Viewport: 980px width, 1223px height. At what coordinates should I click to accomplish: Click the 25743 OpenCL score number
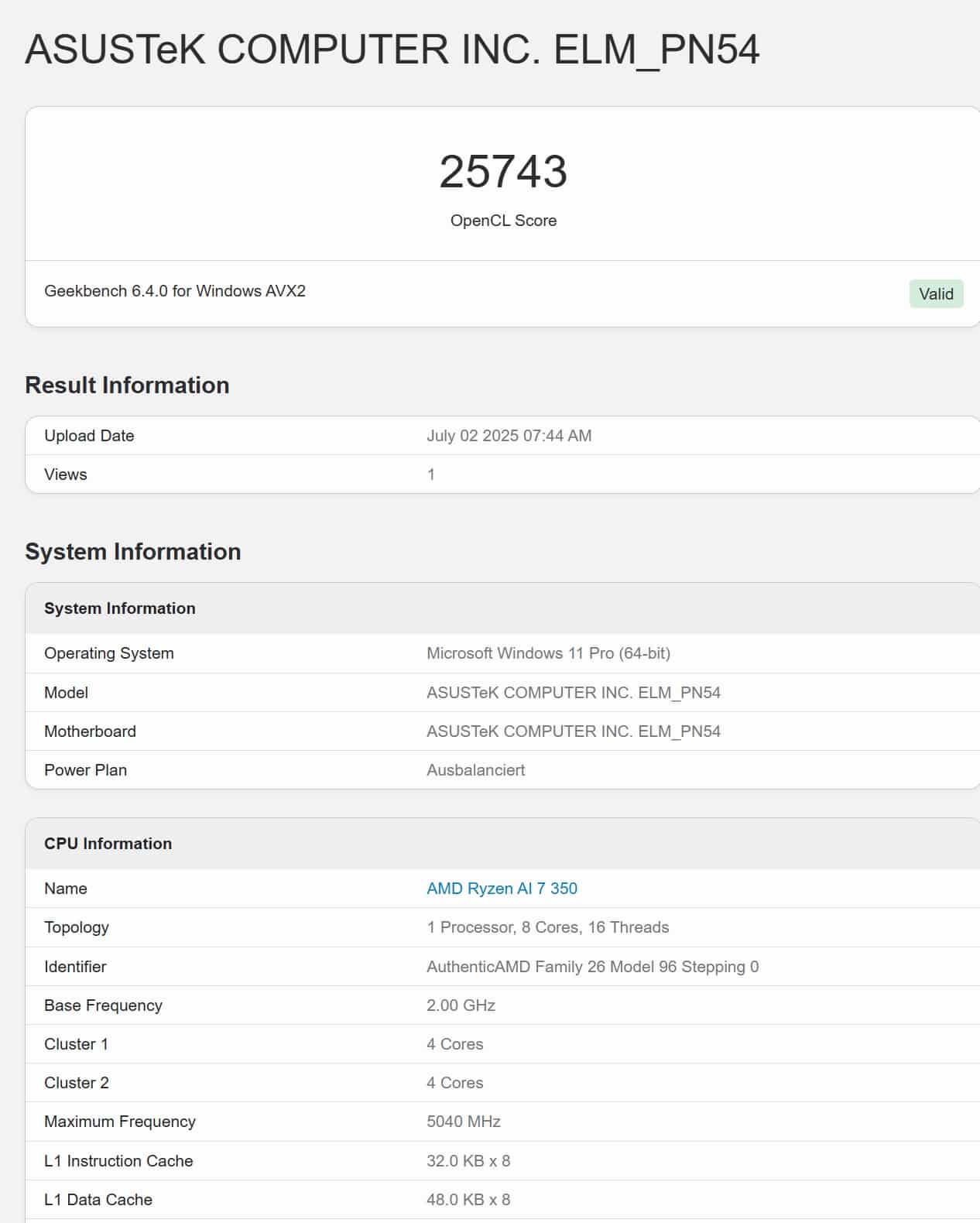[503, 171]
